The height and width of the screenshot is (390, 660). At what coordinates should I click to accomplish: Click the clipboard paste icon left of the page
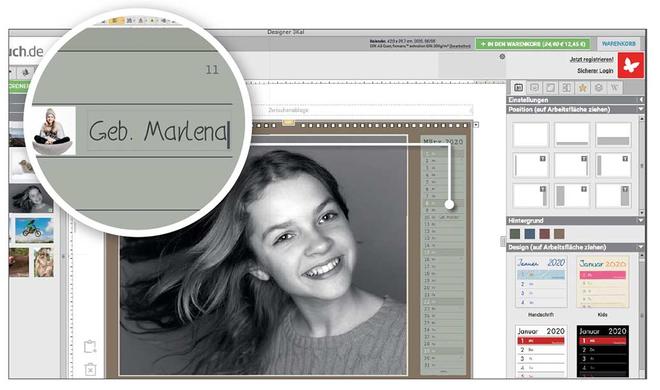[x=90, y=347]
